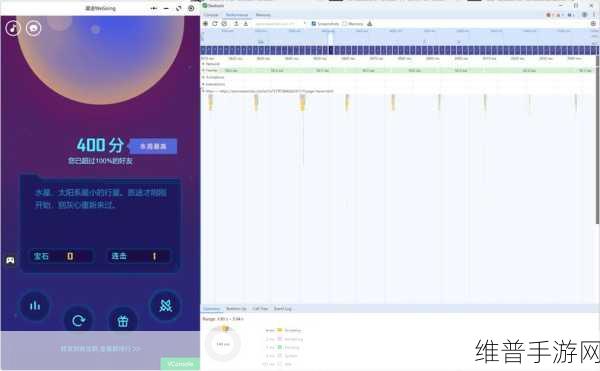Click the blue badge next to 400分
The height and width of the screenshot is (371, 600).
[153, 146]
